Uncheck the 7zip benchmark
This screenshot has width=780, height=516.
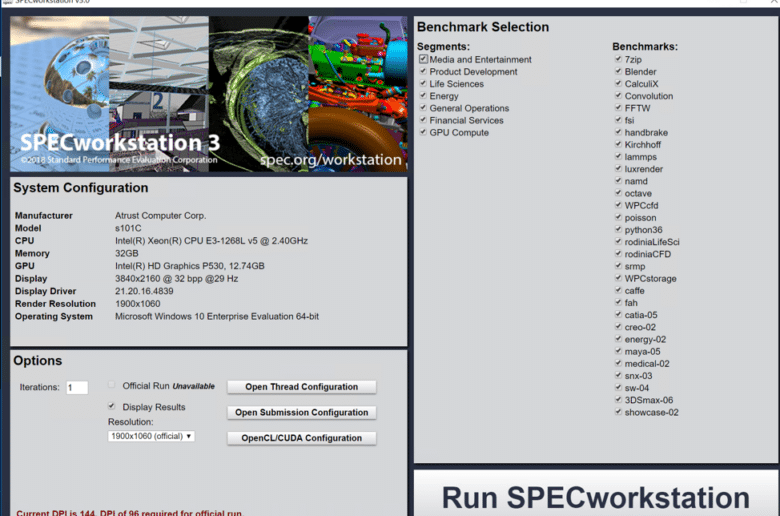618,59
